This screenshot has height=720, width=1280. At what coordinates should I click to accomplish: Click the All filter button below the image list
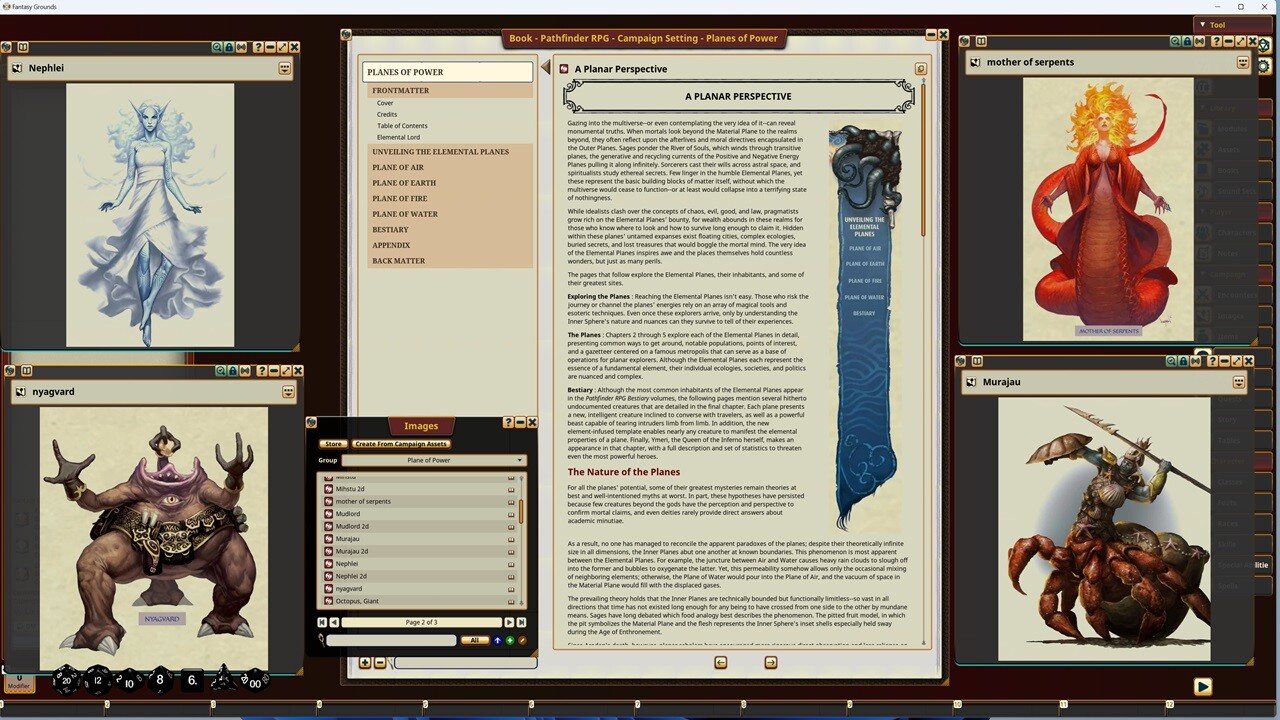tap(474, 640)
